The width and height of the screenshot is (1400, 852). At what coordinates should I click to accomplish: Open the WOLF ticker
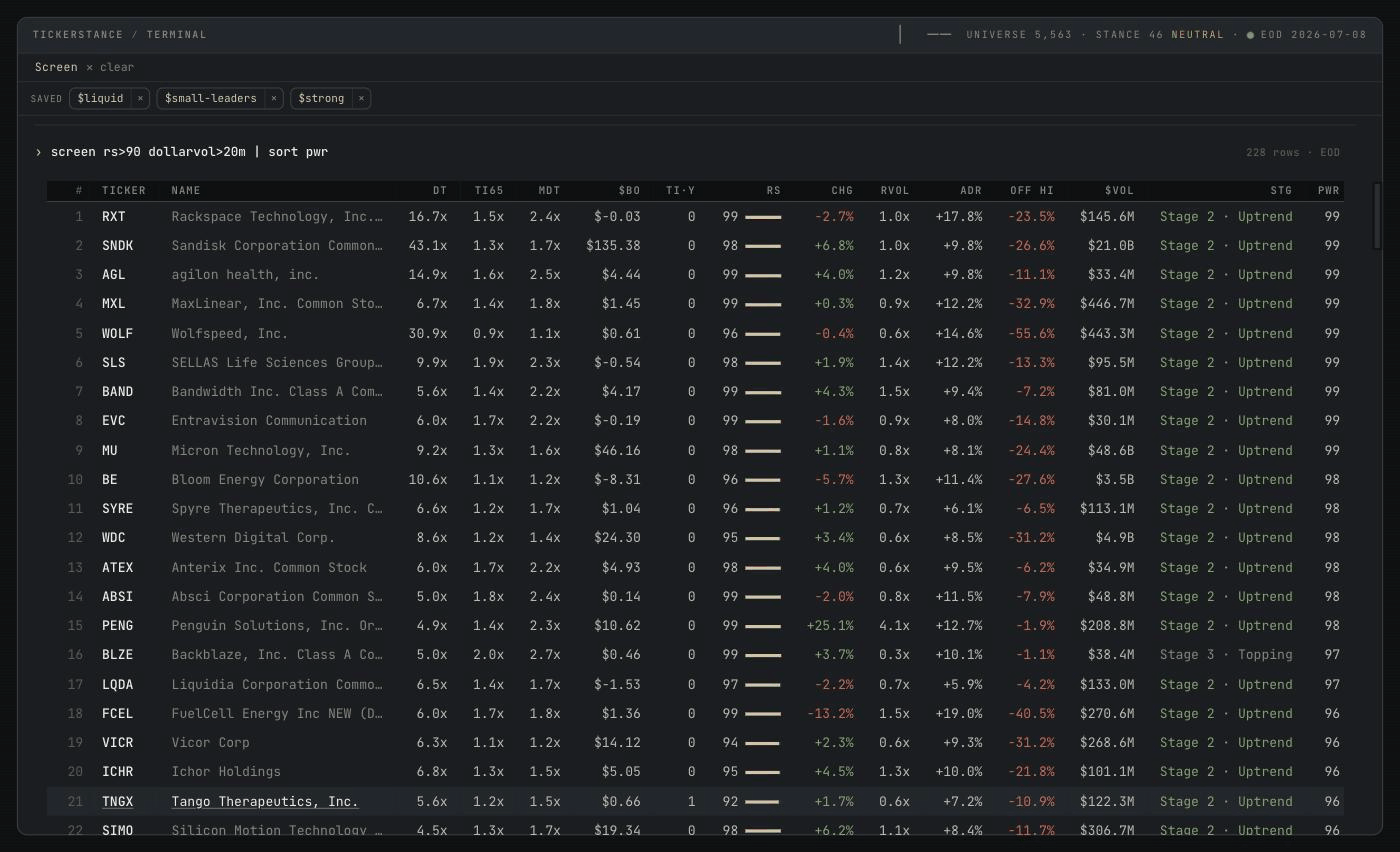click(117, 333)
